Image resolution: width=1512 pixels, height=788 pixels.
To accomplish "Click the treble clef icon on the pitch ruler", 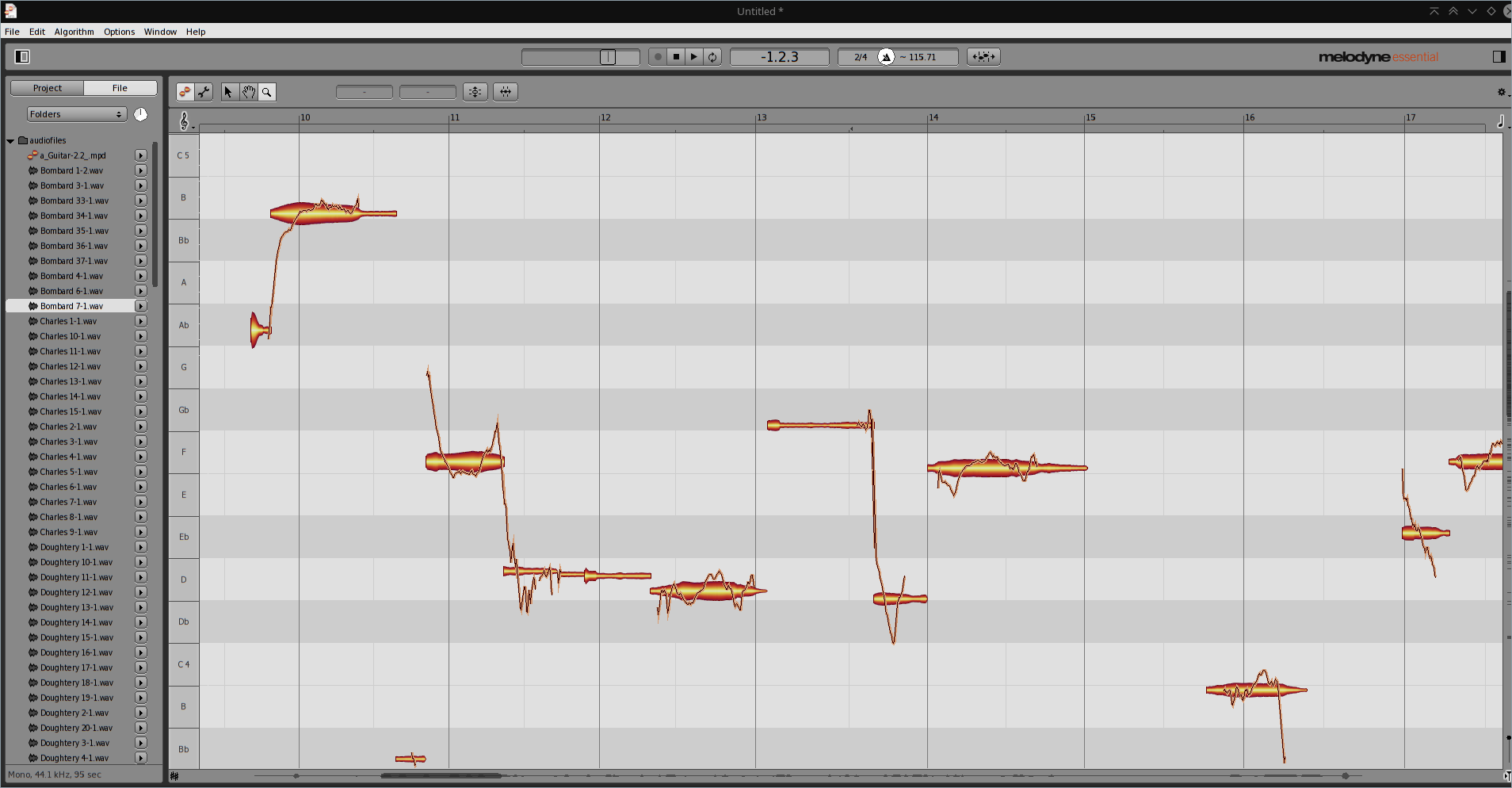I will click(183, 120).
